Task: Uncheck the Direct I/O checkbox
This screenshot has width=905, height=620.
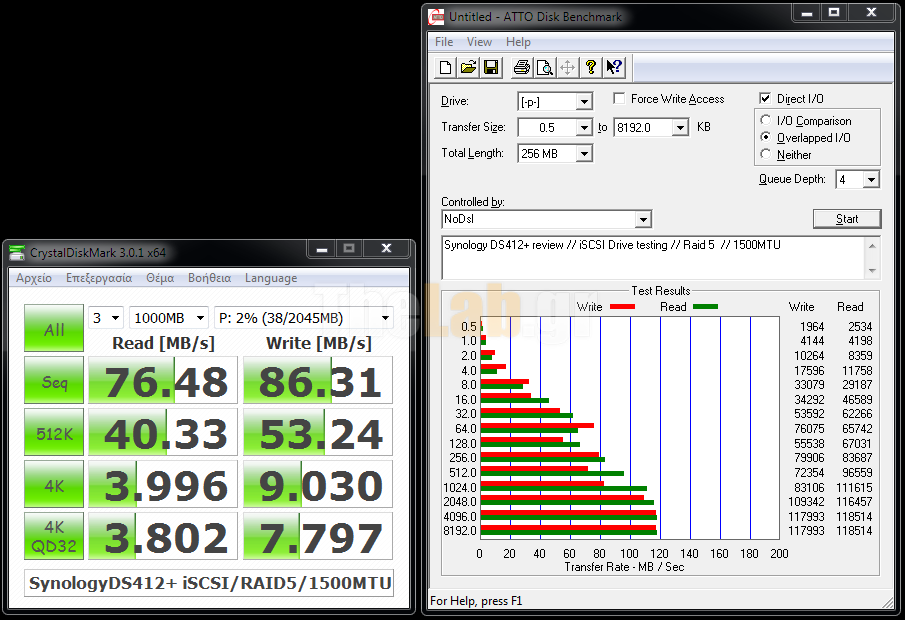Action: point(765,99)
